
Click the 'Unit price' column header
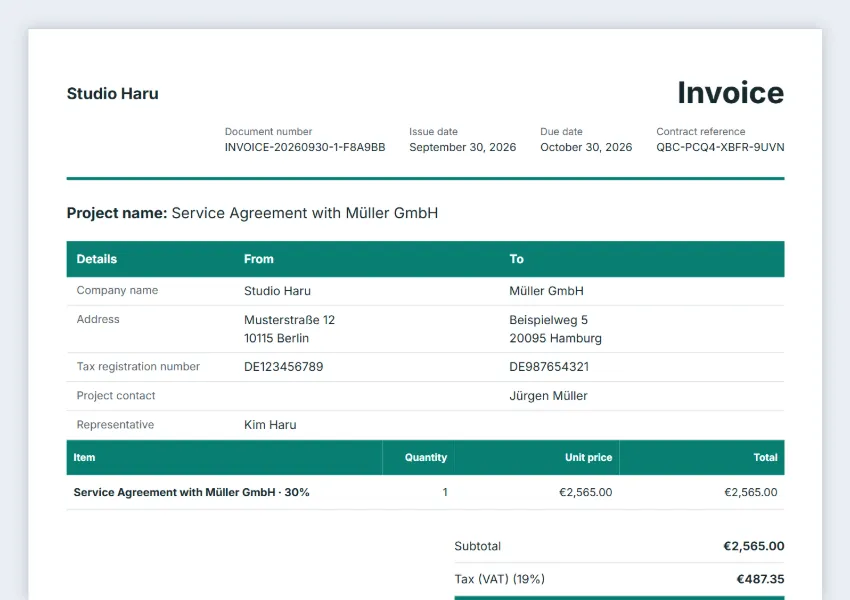(x=588, y=457)
